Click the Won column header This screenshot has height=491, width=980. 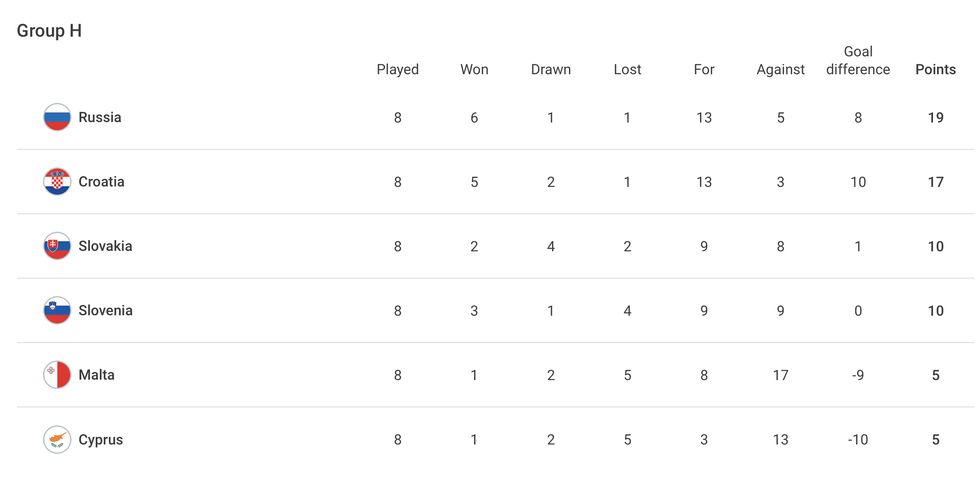474,70
